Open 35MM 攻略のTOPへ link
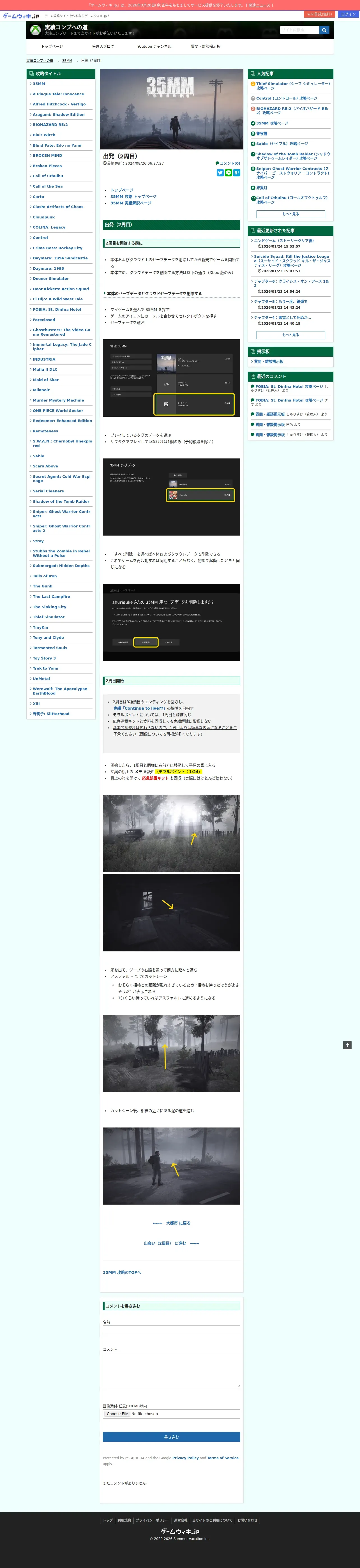The width and height of the screenshot is (360, 1568). [x=122, y=1272]
